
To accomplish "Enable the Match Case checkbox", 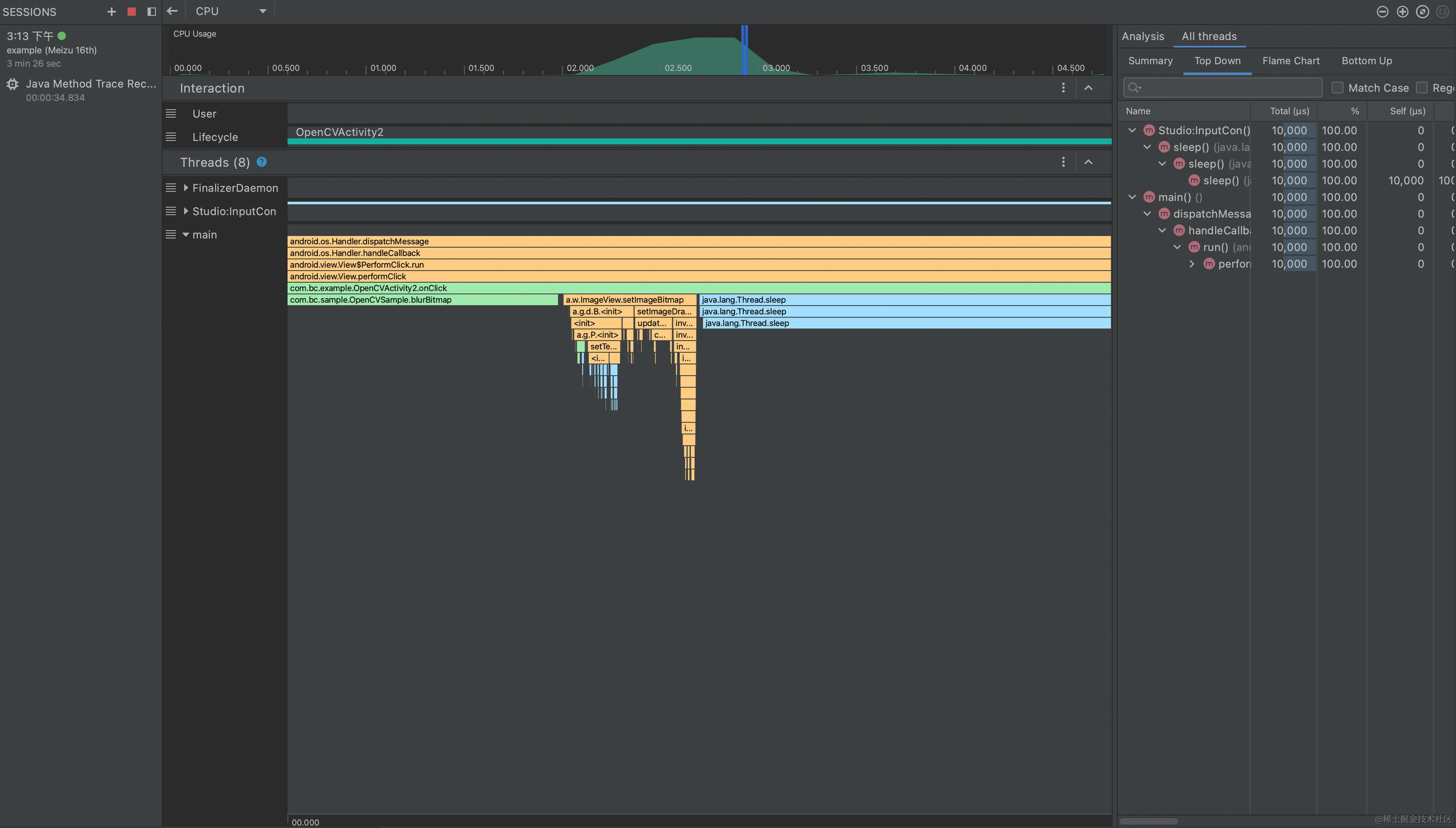I will [x=1337, y=88].
